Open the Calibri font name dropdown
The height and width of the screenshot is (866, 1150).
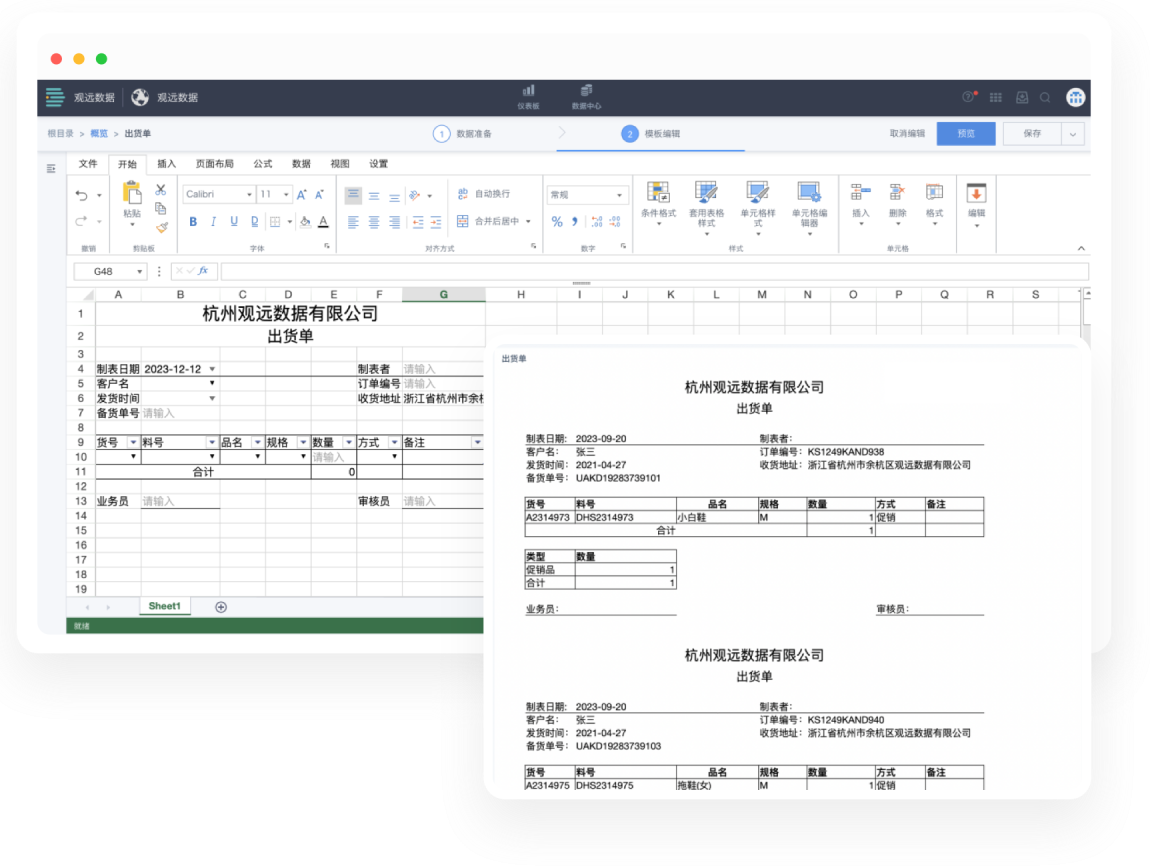(219, 194)
